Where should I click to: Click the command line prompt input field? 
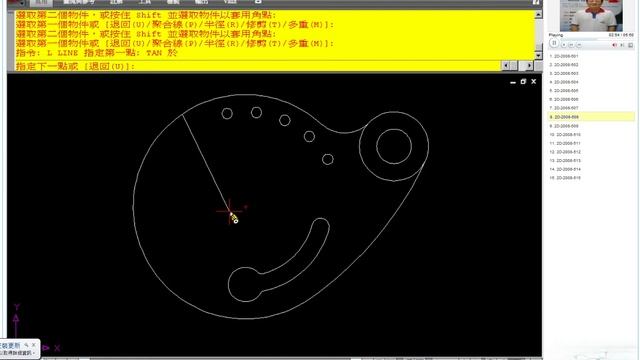pyautogui.click(x=257, y=66)
